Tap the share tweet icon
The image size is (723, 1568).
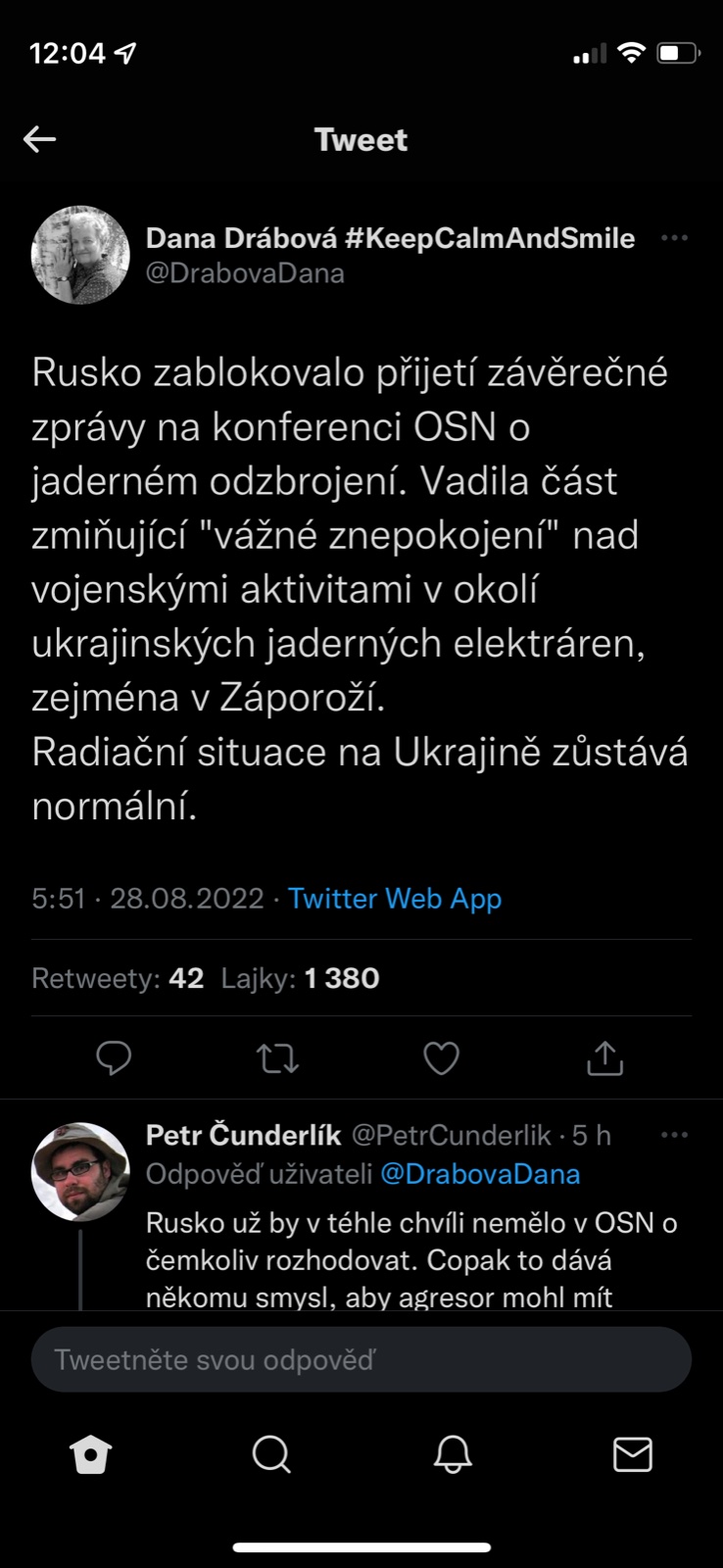604,1058
